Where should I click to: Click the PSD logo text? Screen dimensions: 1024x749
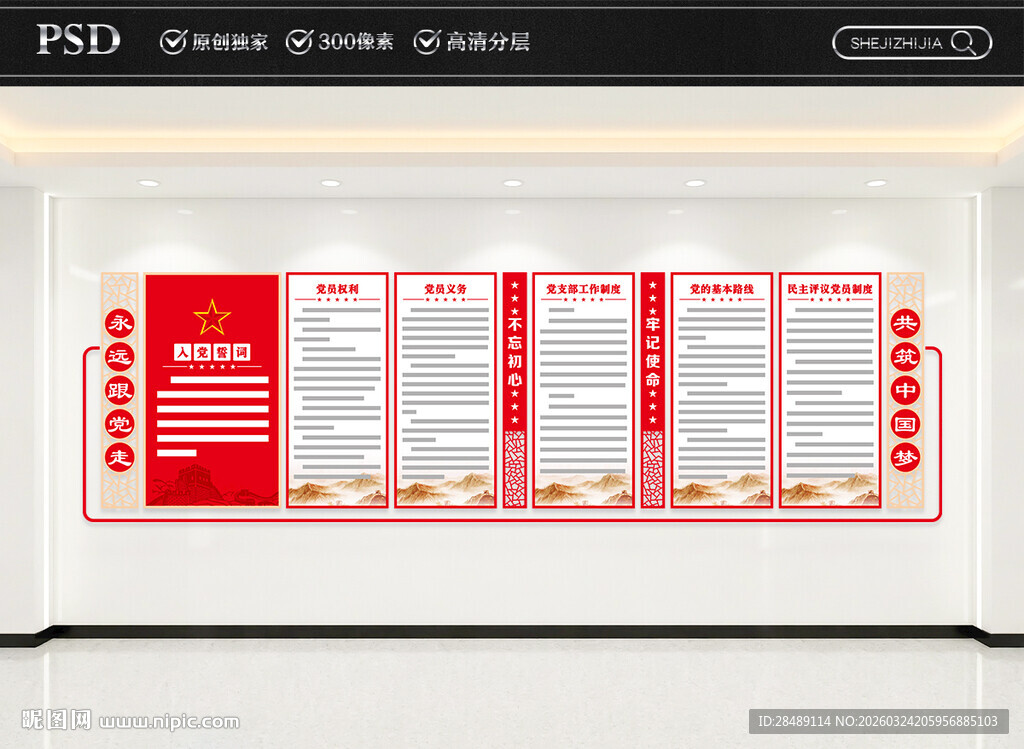pyautogui.click(x=78, y=39)
